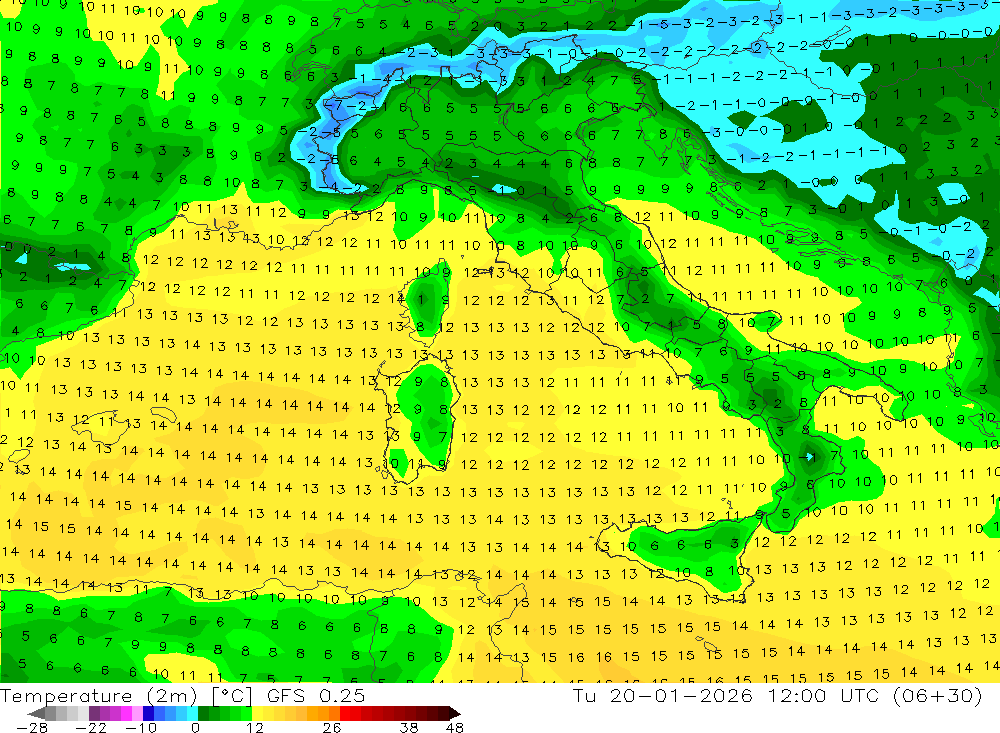Click the '12:00 UTC' time text
The height and width of the screenshot is (733, 1000).
click(x=822, y=695)
